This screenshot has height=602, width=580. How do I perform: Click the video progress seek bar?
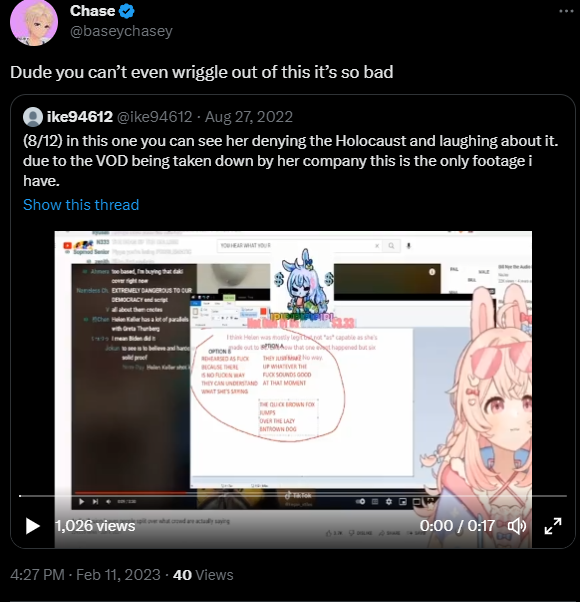pos(293,496)
